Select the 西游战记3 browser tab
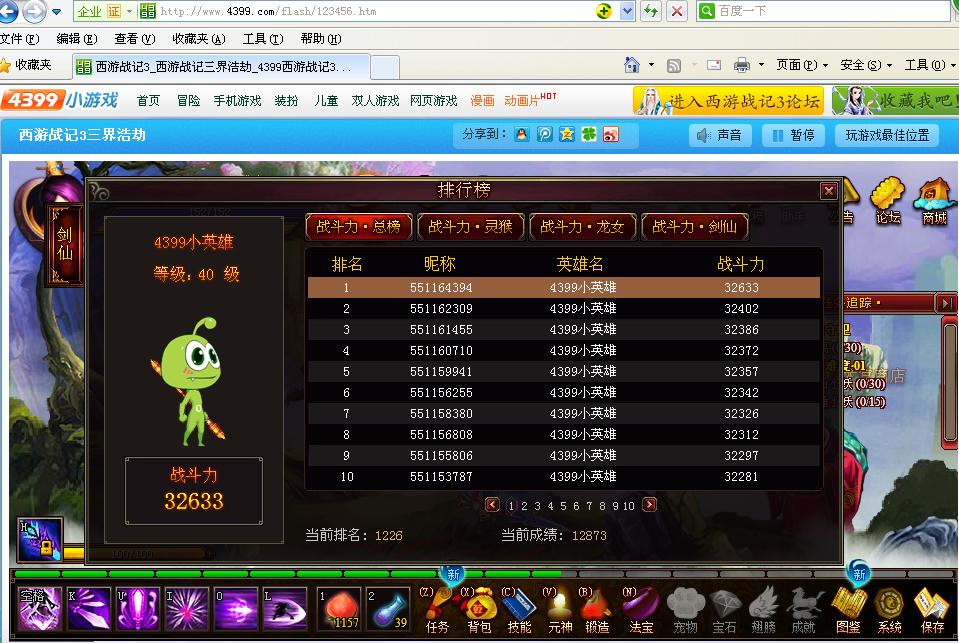The height and width of the screenshot is (643, 959). point(221,67)
